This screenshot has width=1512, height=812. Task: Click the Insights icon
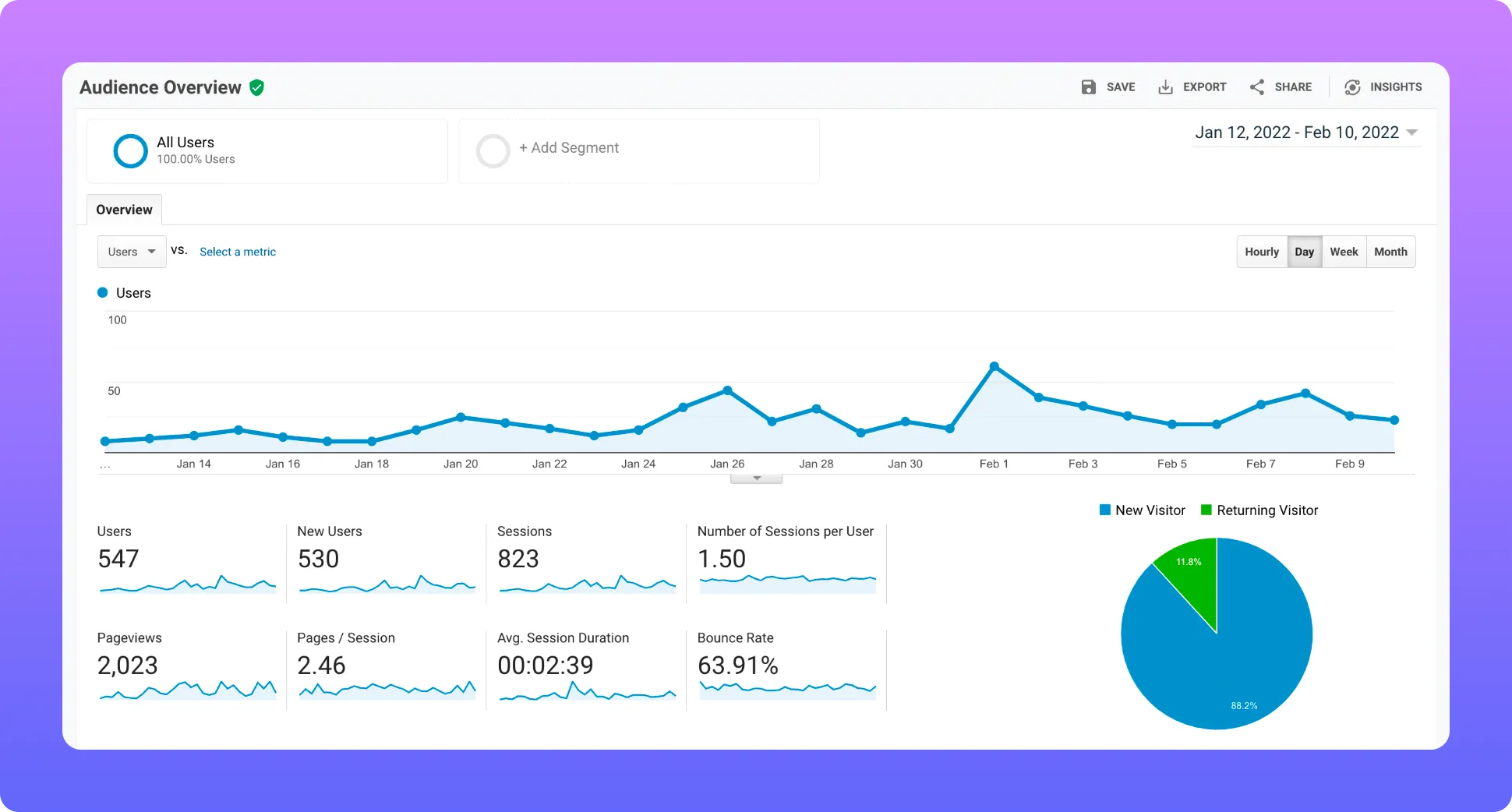pos(1352,87)
